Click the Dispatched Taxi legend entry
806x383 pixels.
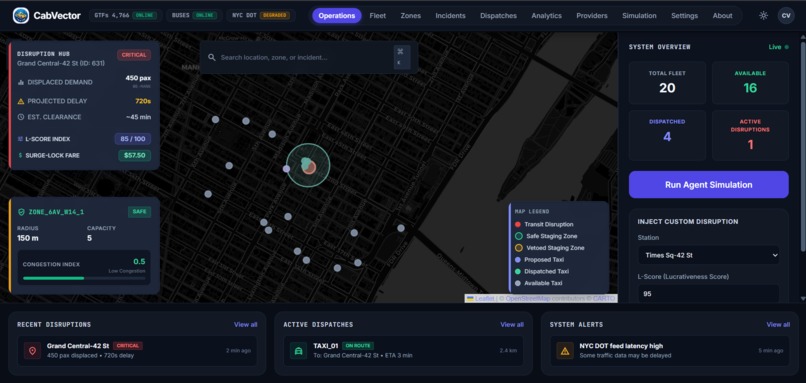[x=542, y=271]
